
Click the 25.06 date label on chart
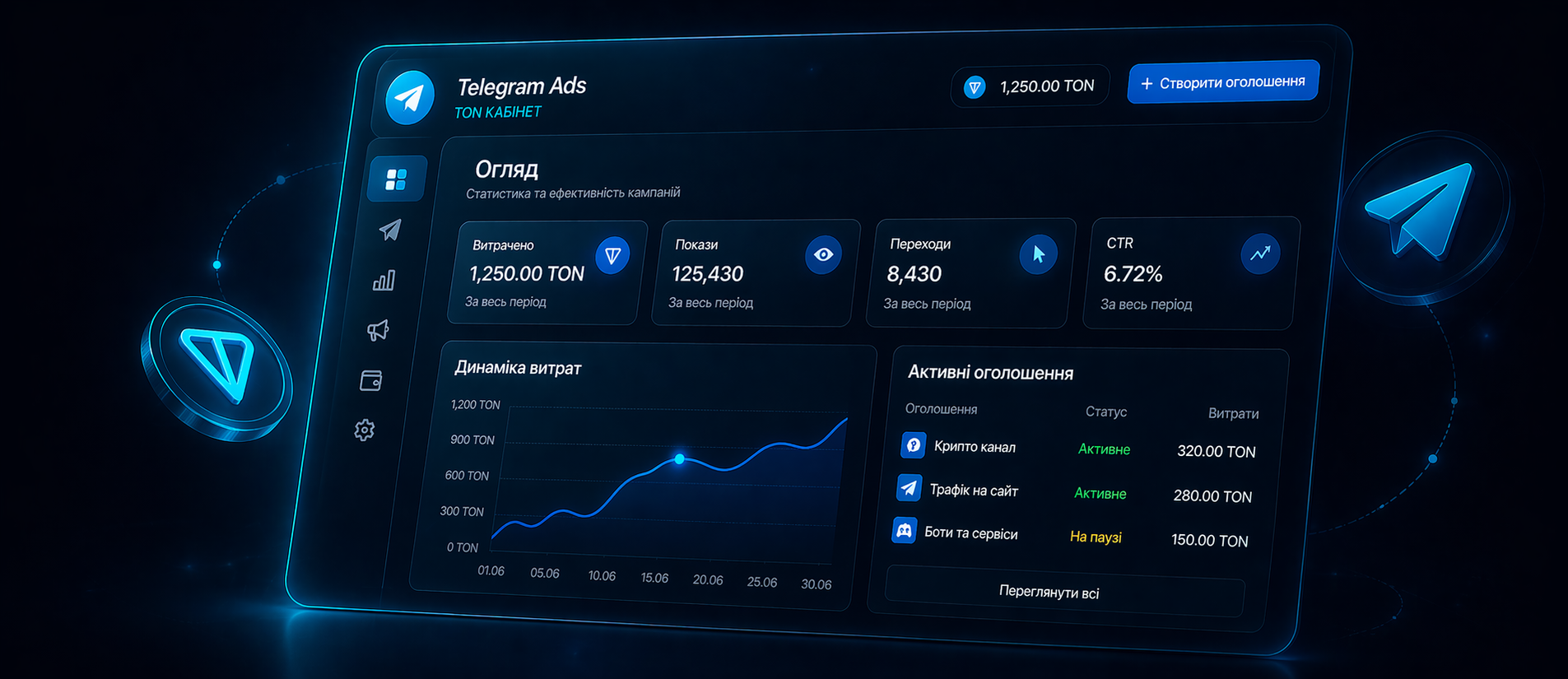[x=762, y=582]
